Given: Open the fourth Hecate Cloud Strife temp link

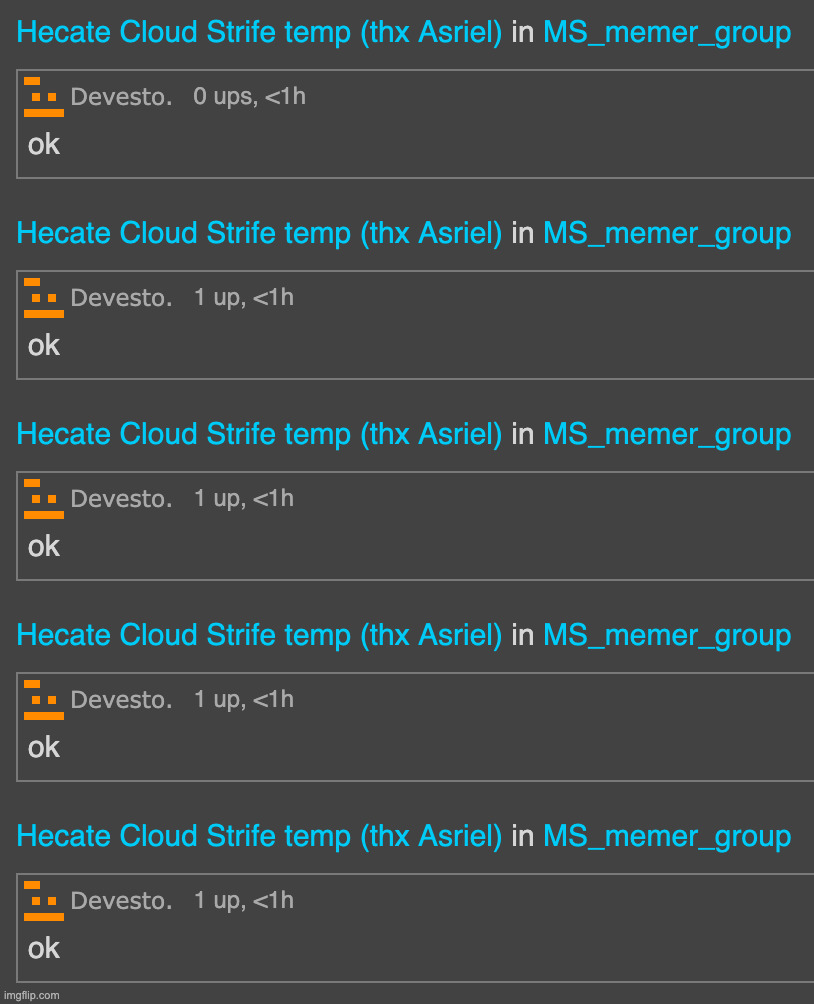Looking at the screenshot, I should (x=259, y=636).
